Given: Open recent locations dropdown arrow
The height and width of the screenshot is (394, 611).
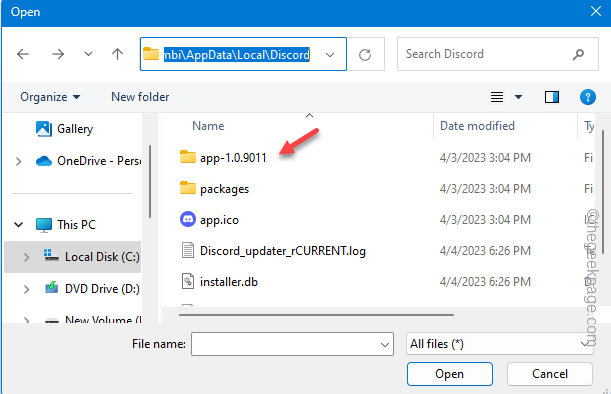Looking at the screenshot, I should coord(88,54).
